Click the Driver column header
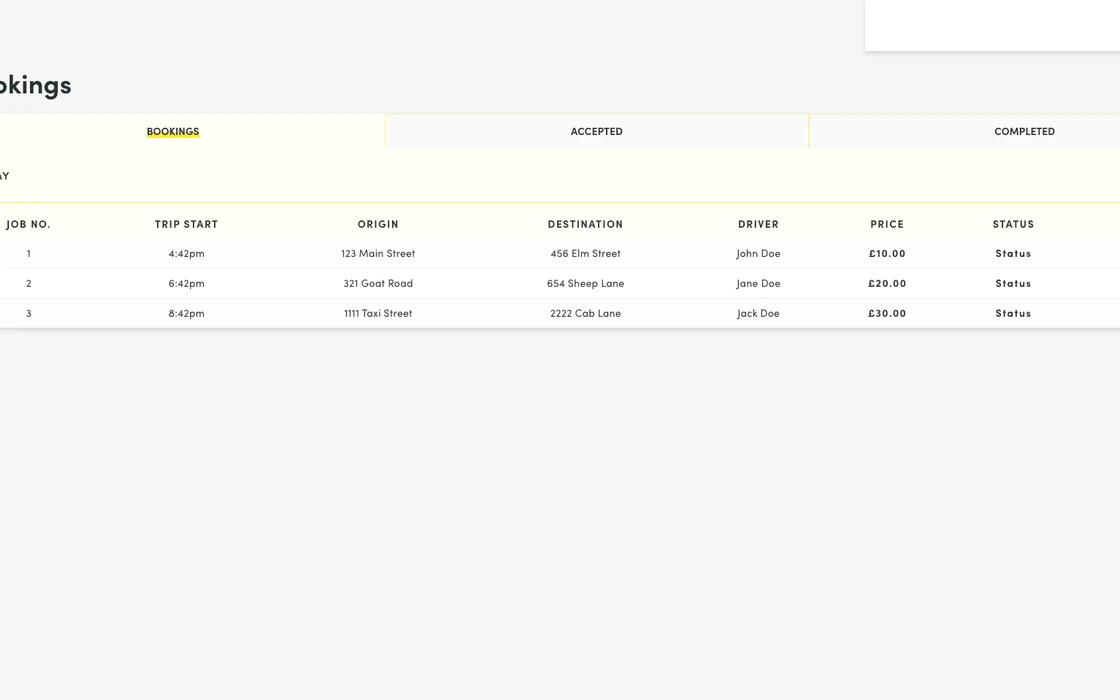This screenshot has height=700, width=1120. click(x=758, y=224)
